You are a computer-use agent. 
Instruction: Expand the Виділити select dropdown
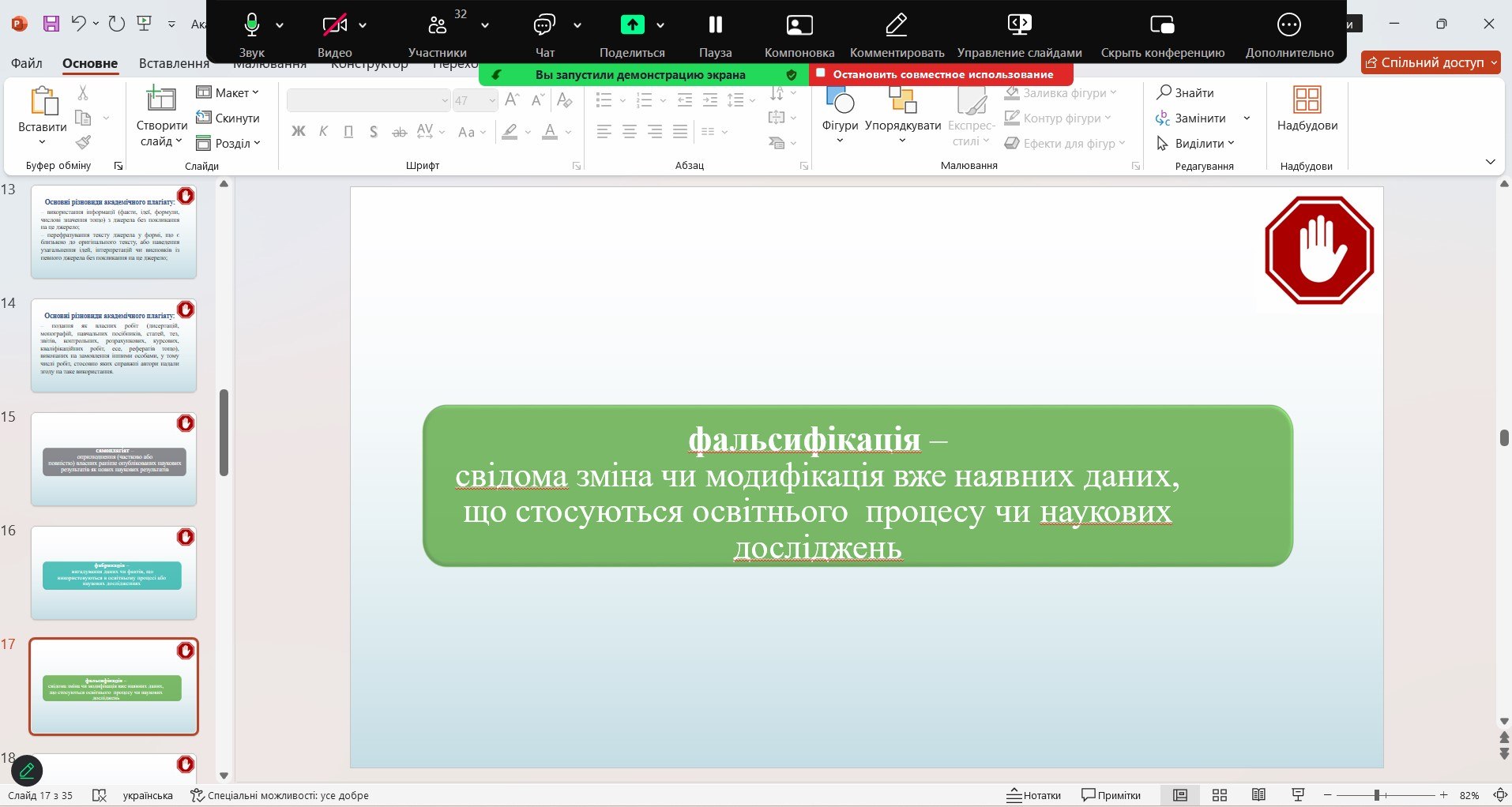click(1195, 143)
